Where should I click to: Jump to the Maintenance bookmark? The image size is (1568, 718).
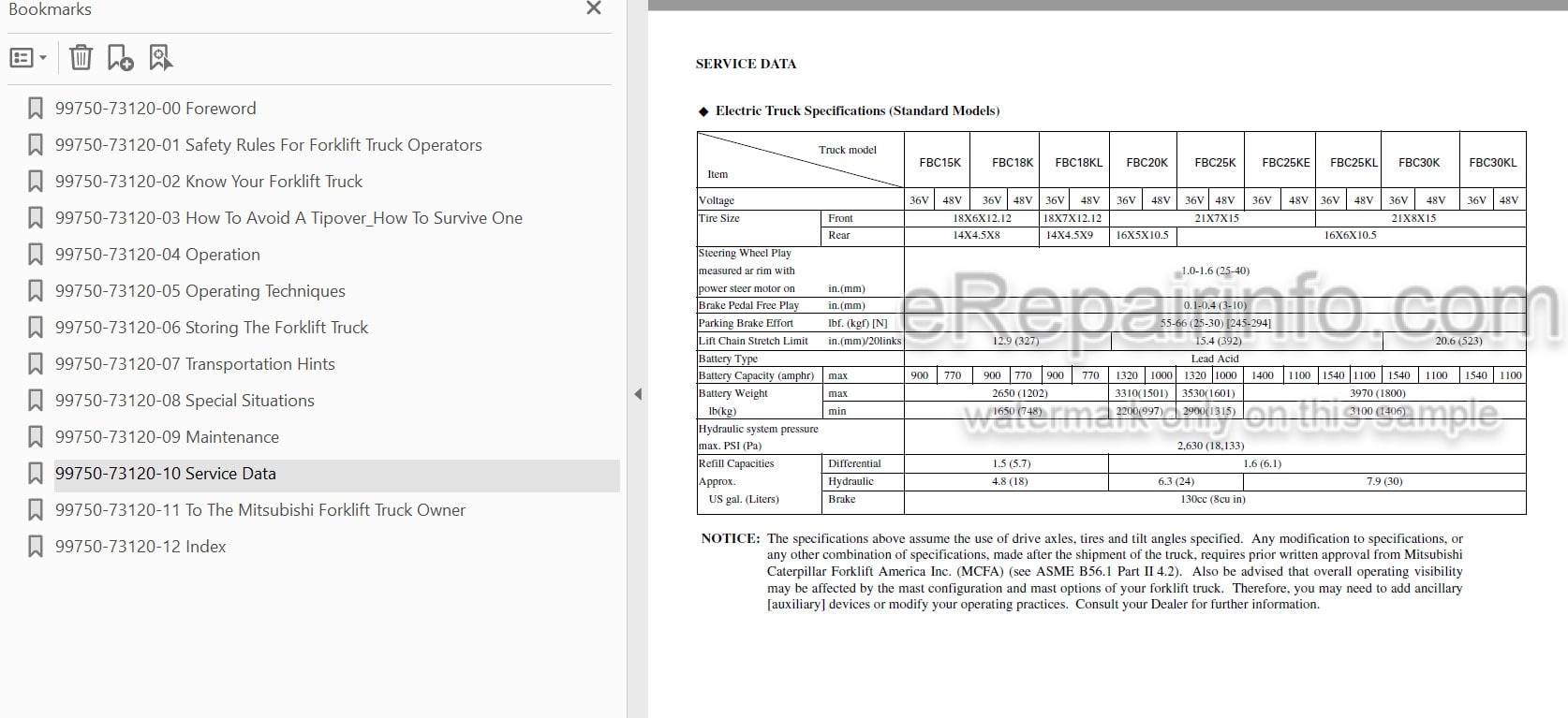tap(167, 437)
